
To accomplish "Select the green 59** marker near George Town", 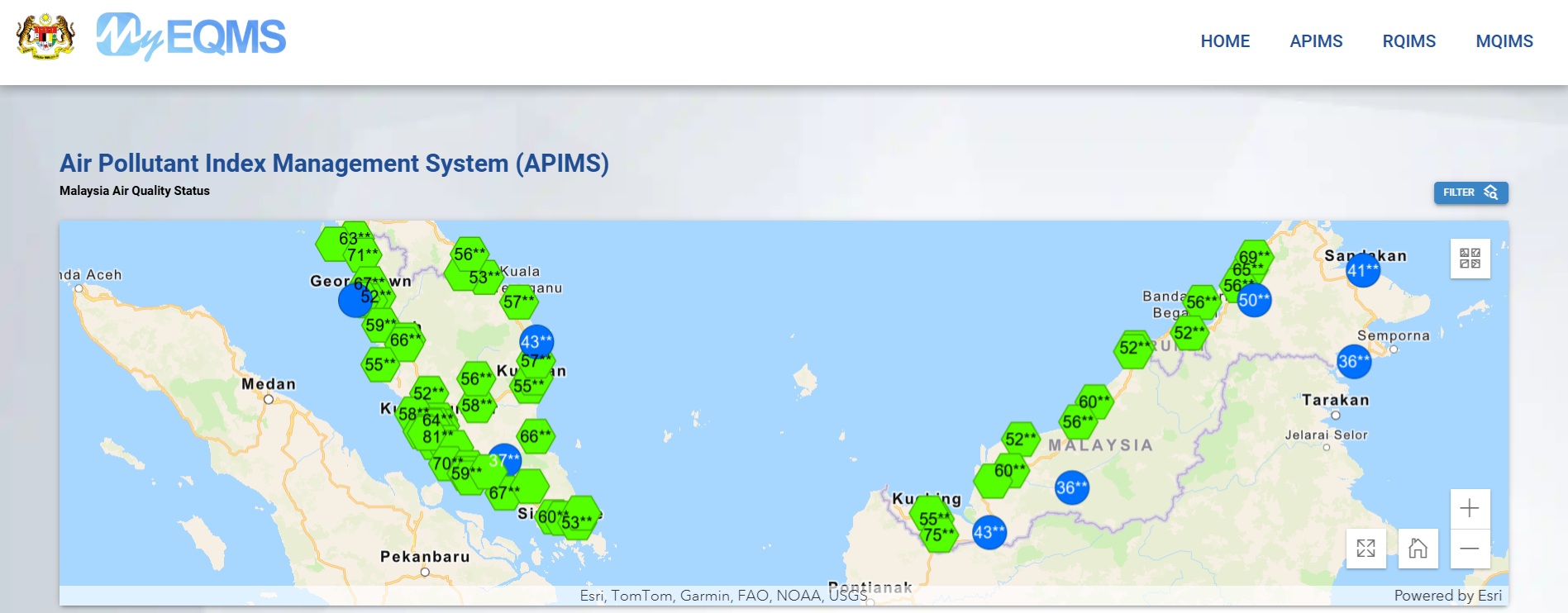I will point(381,325).
